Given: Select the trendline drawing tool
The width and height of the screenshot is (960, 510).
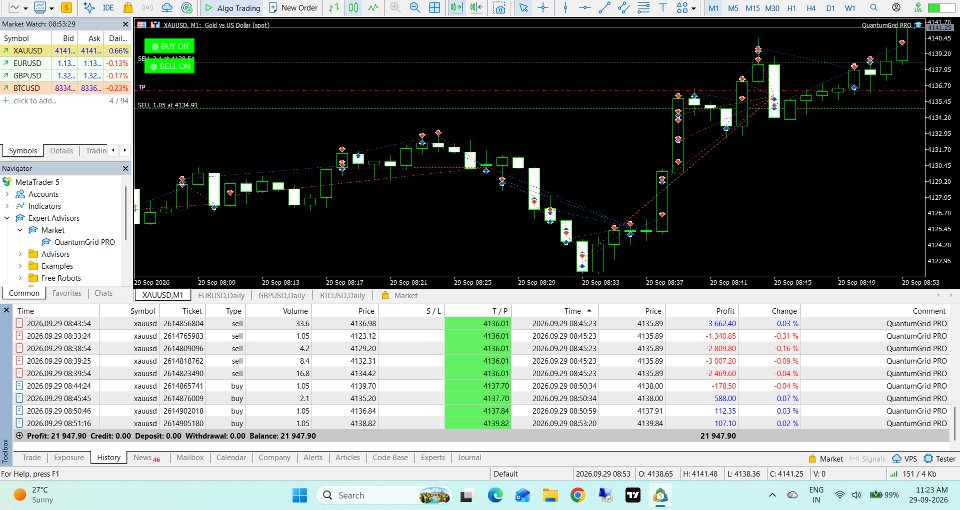Looking at the screenshot, I should click(x=604, y=8).
